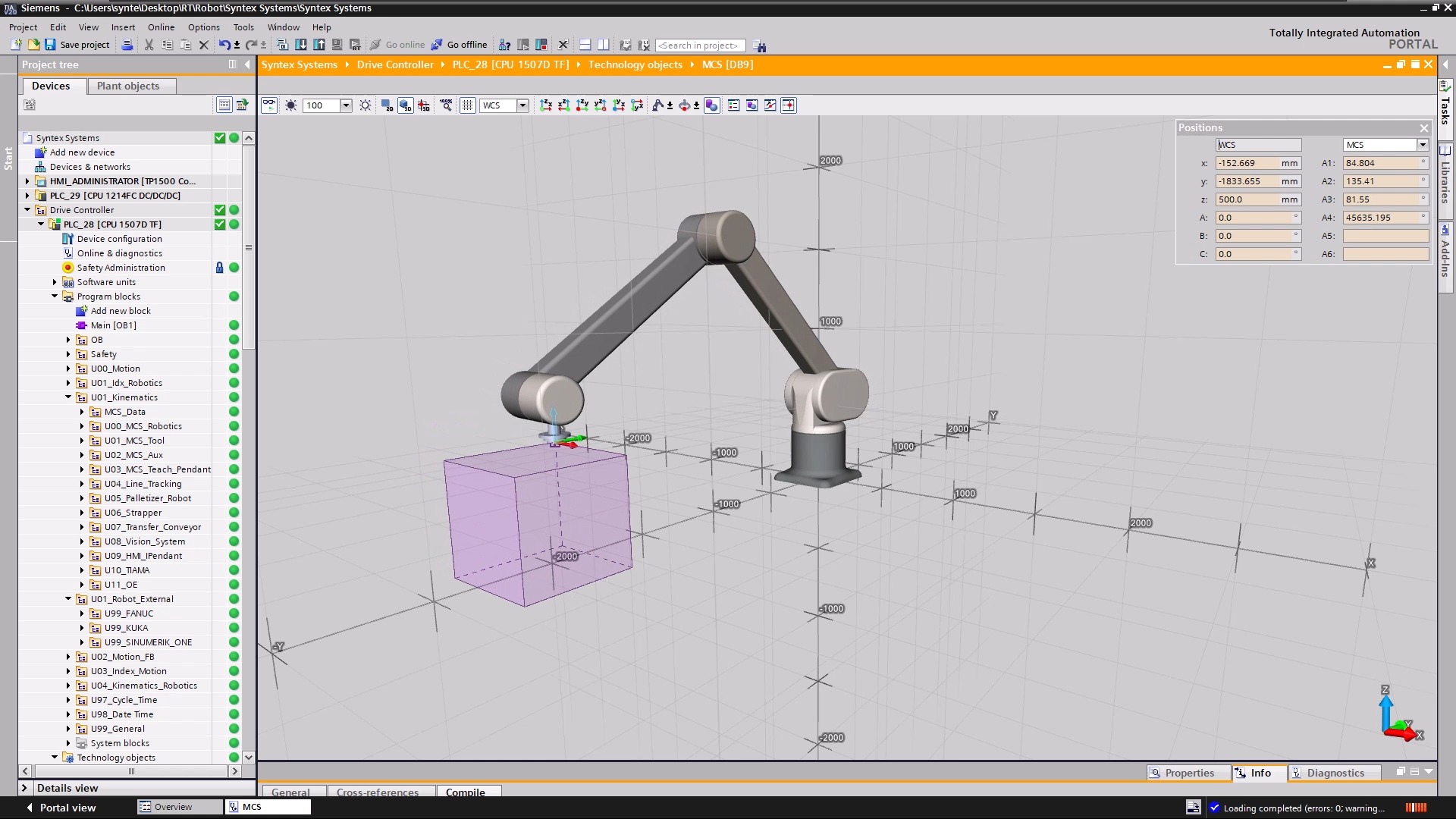Open the brightness value dropdown
This screenshot has width=1456, height=819.
346,105
